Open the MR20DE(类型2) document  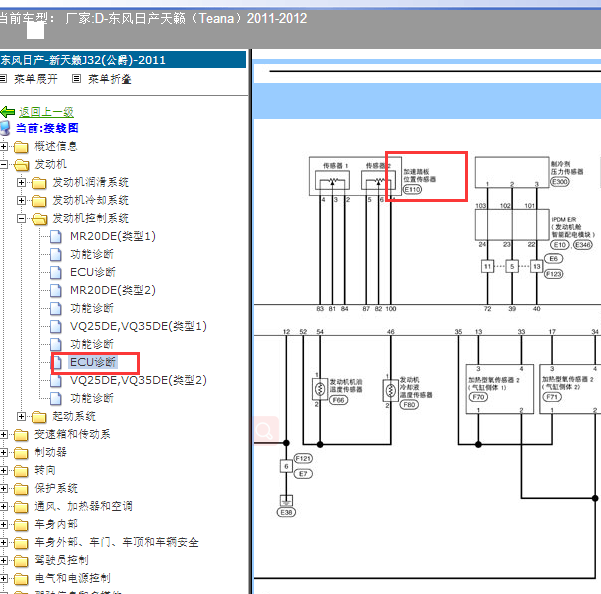click(113, 290)
